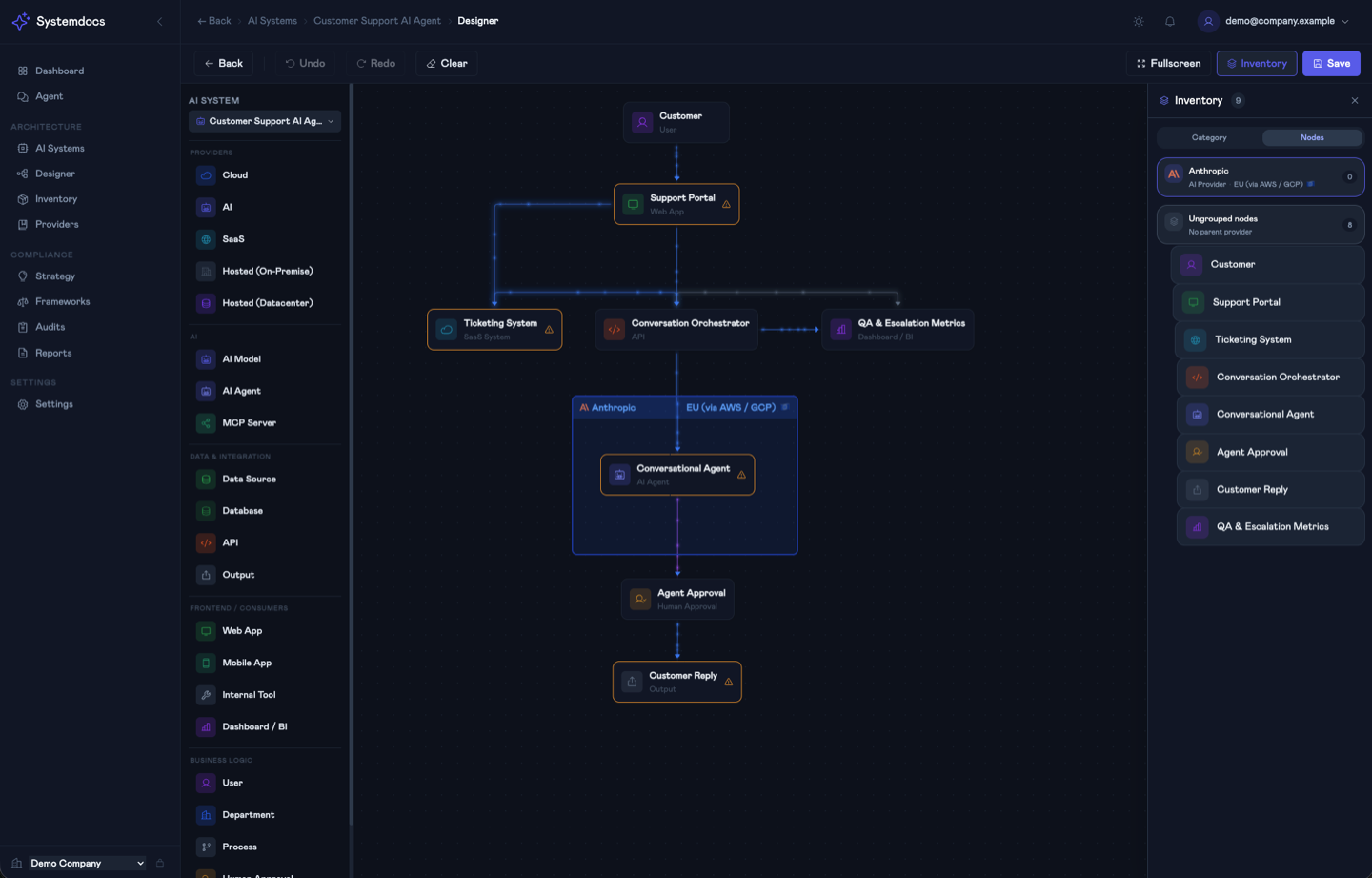Select the Internal Tool palette icon

tap(206, 695)
